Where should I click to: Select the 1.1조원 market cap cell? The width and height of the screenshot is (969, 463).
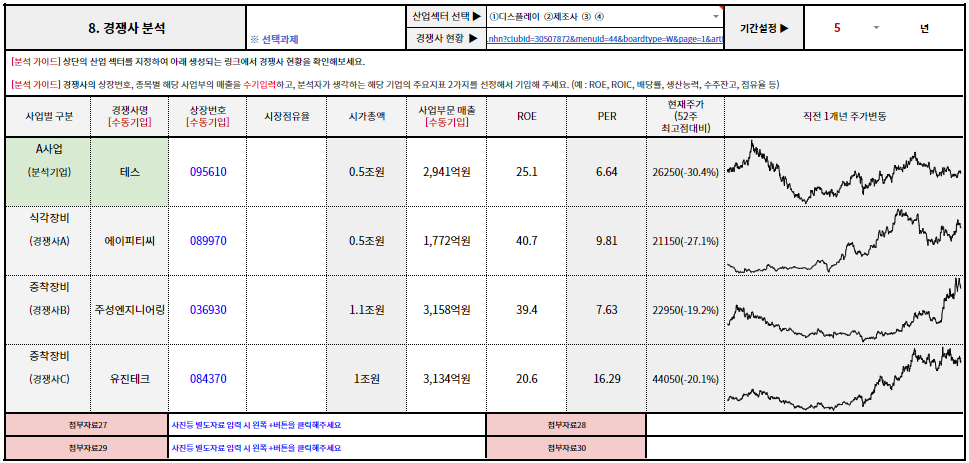point(366,310)
